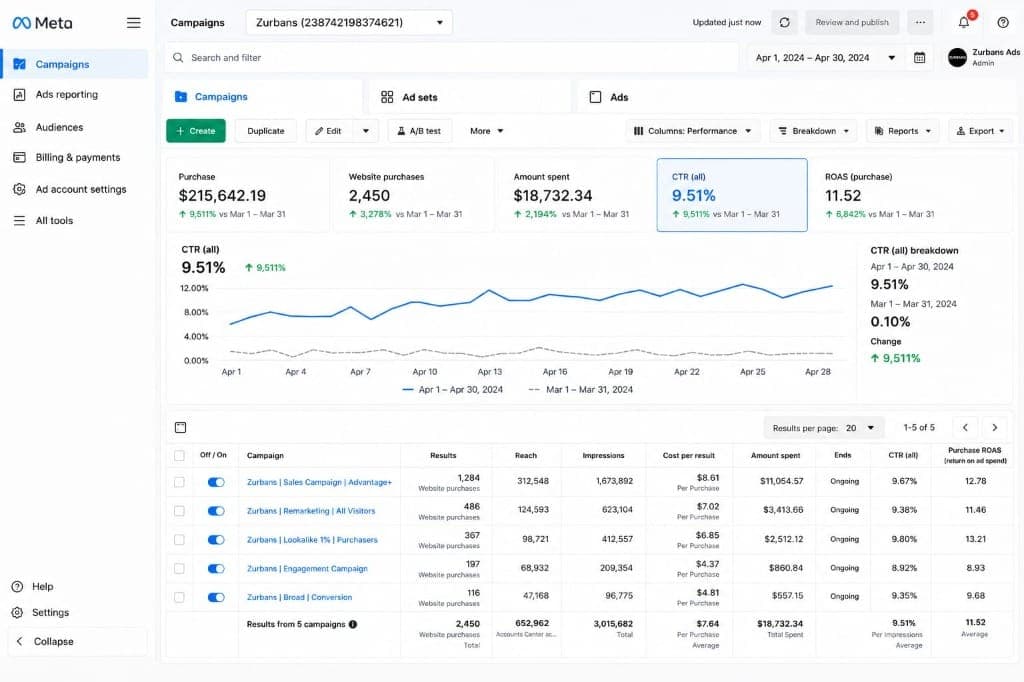Click the A/B test flask button
1024x682 pixels.
click(419, 131)
